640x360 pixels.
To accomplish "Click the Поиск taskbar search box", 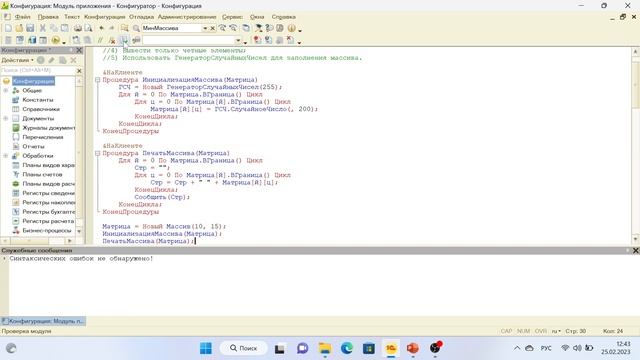I will click(244, 348).
